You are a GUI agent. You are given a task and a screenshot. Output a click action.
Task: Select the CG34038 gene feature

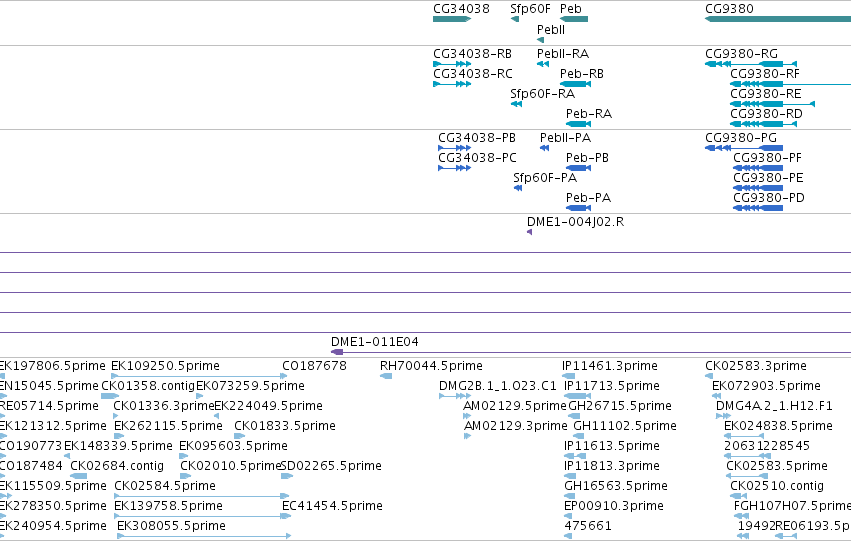(452, 19)
